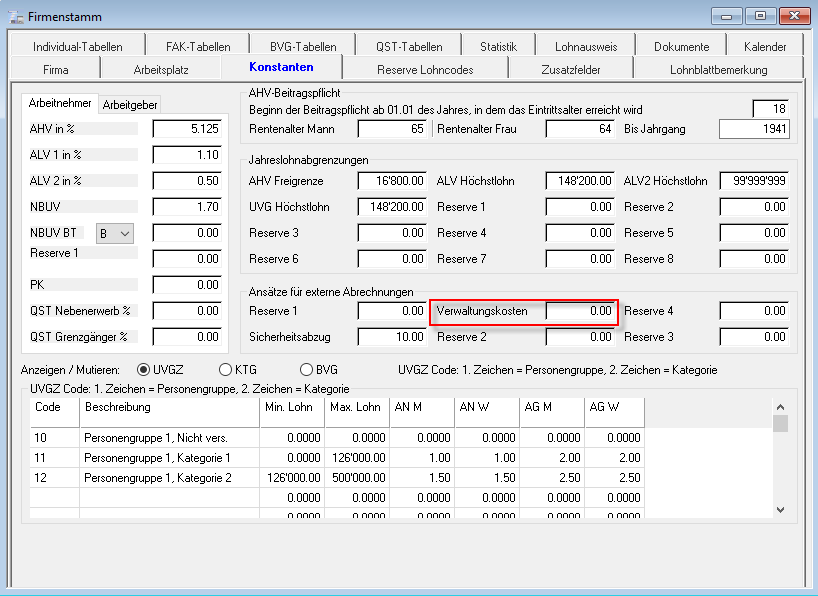Click the Beschreibung column header

(170, 412)
